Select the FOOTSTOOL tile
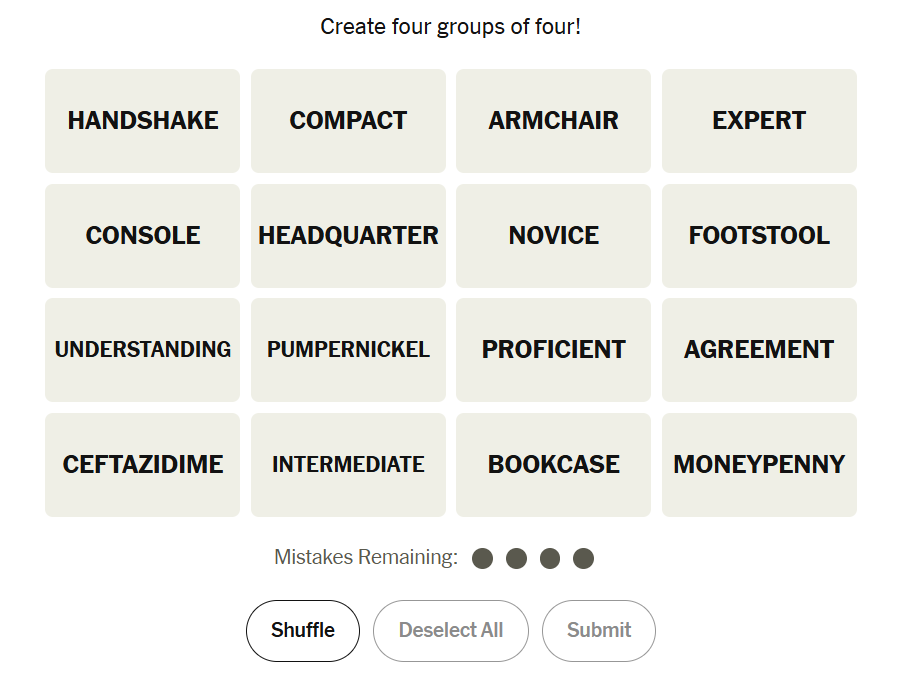The height and width of the screenshot is (679, 898). [x=759, y=236]
